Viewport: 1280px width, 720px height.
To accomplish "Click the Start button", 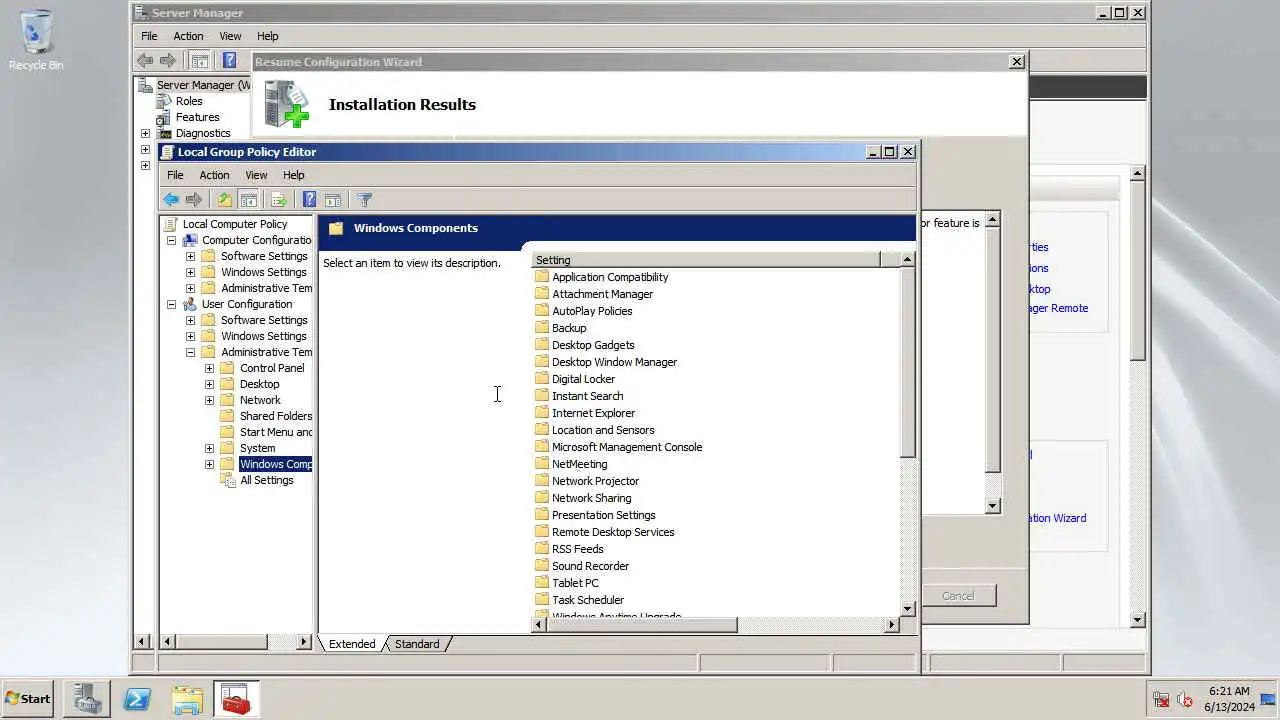I will click(28, 699).
